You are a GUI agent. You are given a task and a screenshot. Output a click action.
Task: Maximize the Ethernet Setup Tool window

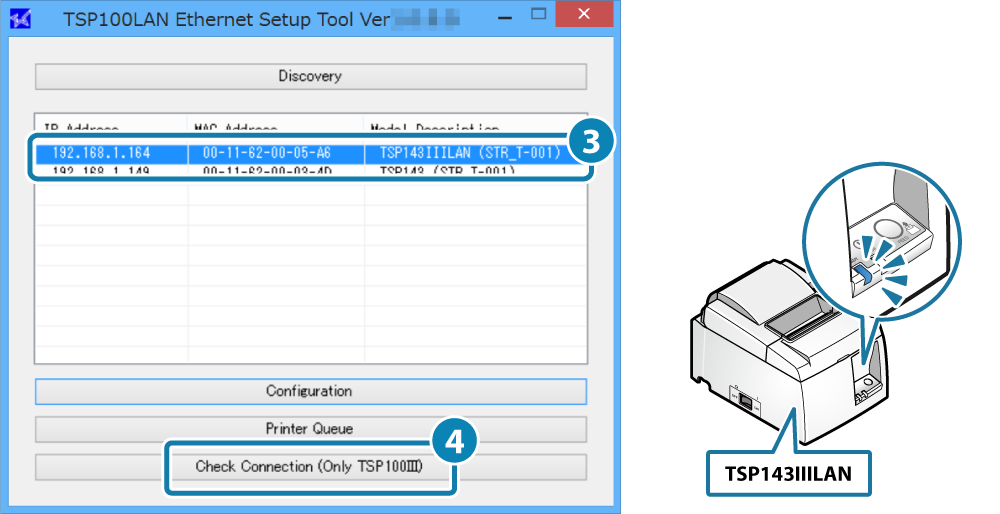(539, 14)
